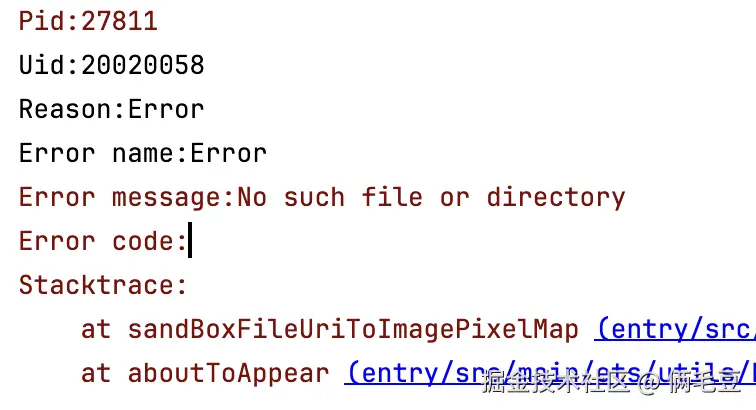The width and height of the screenshot is (756, 410).
Task: Click the aboutToAppear function name
Action: click(229, 374)
